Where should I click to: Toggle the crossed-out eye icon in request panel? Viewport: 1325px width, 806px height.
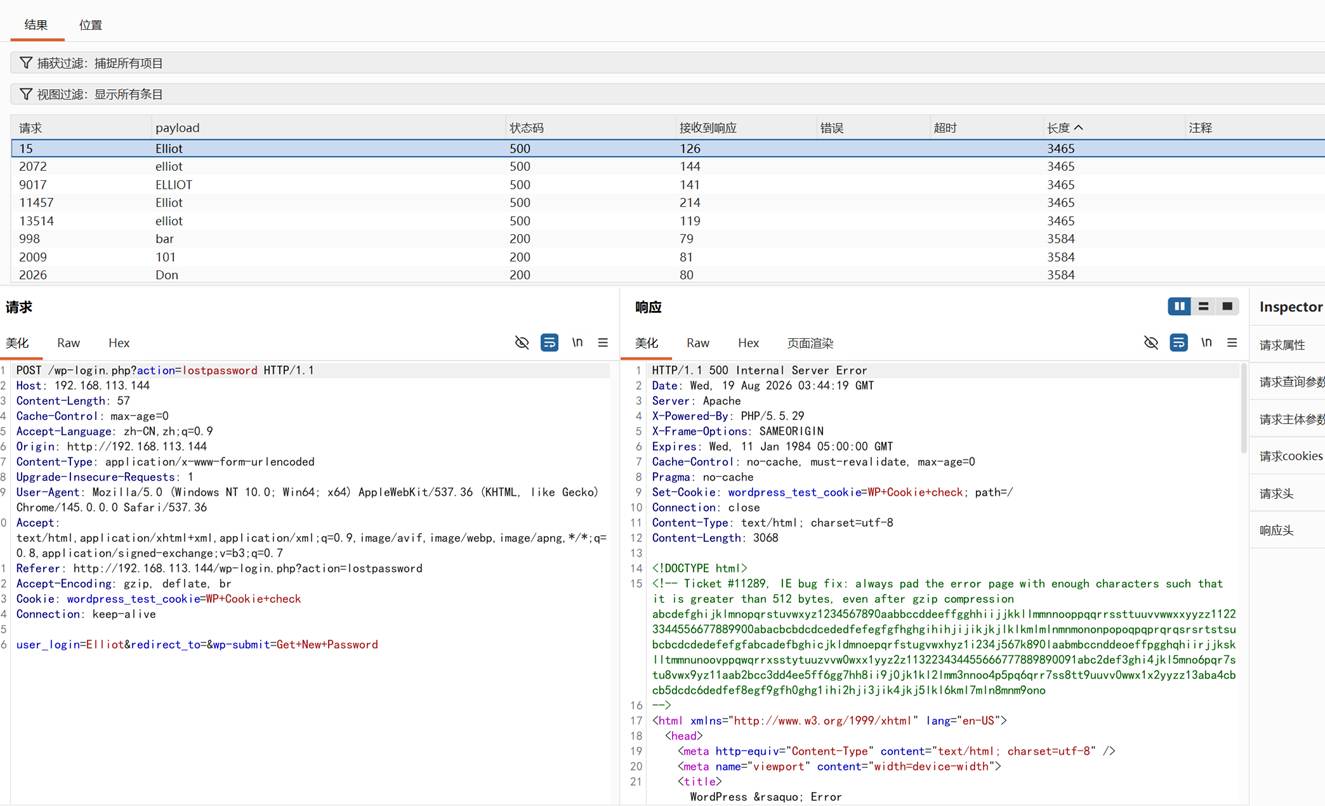coord(522,343)
